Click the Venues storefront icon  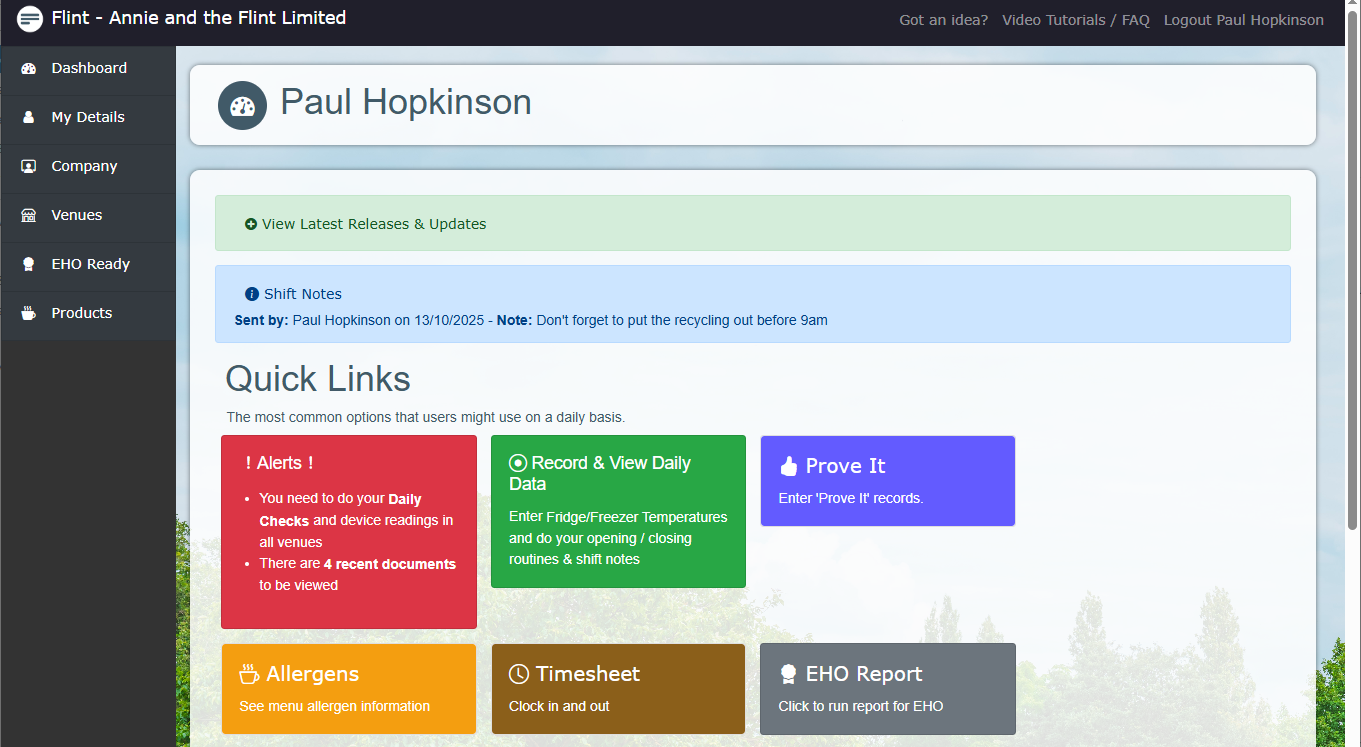tap(29, 215)
